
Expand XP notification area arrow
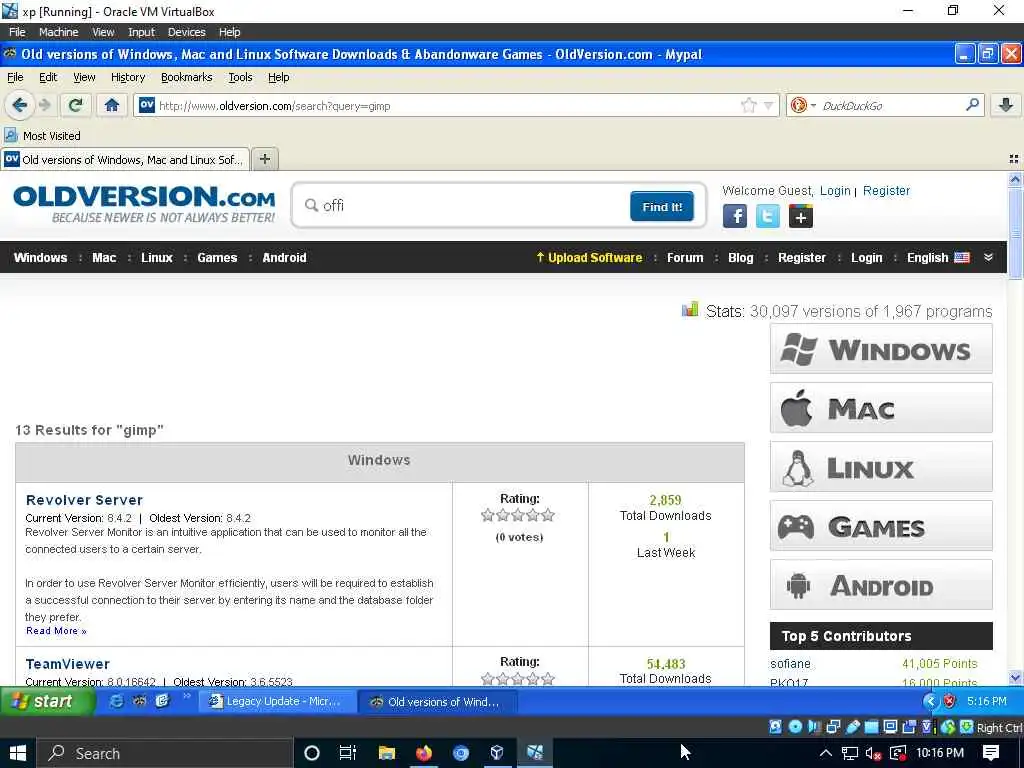[931, 701]
